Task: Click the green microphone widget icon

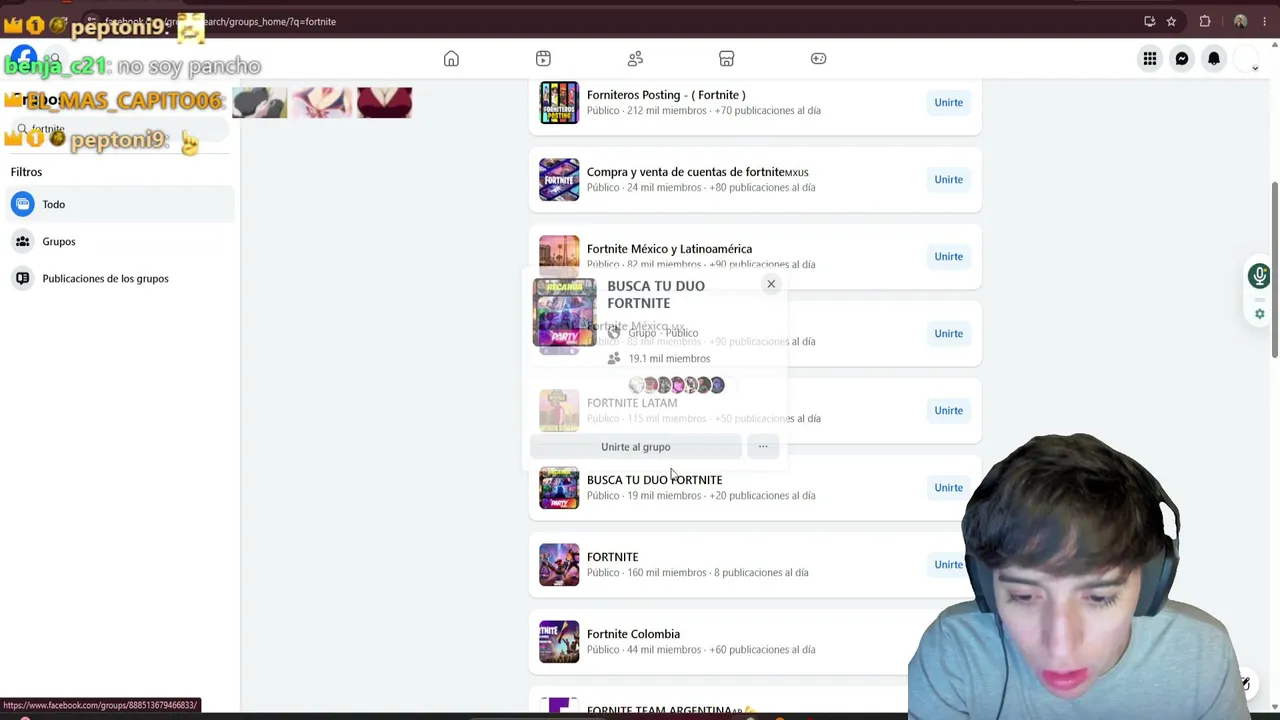Action: click(x=1260, y=276)
